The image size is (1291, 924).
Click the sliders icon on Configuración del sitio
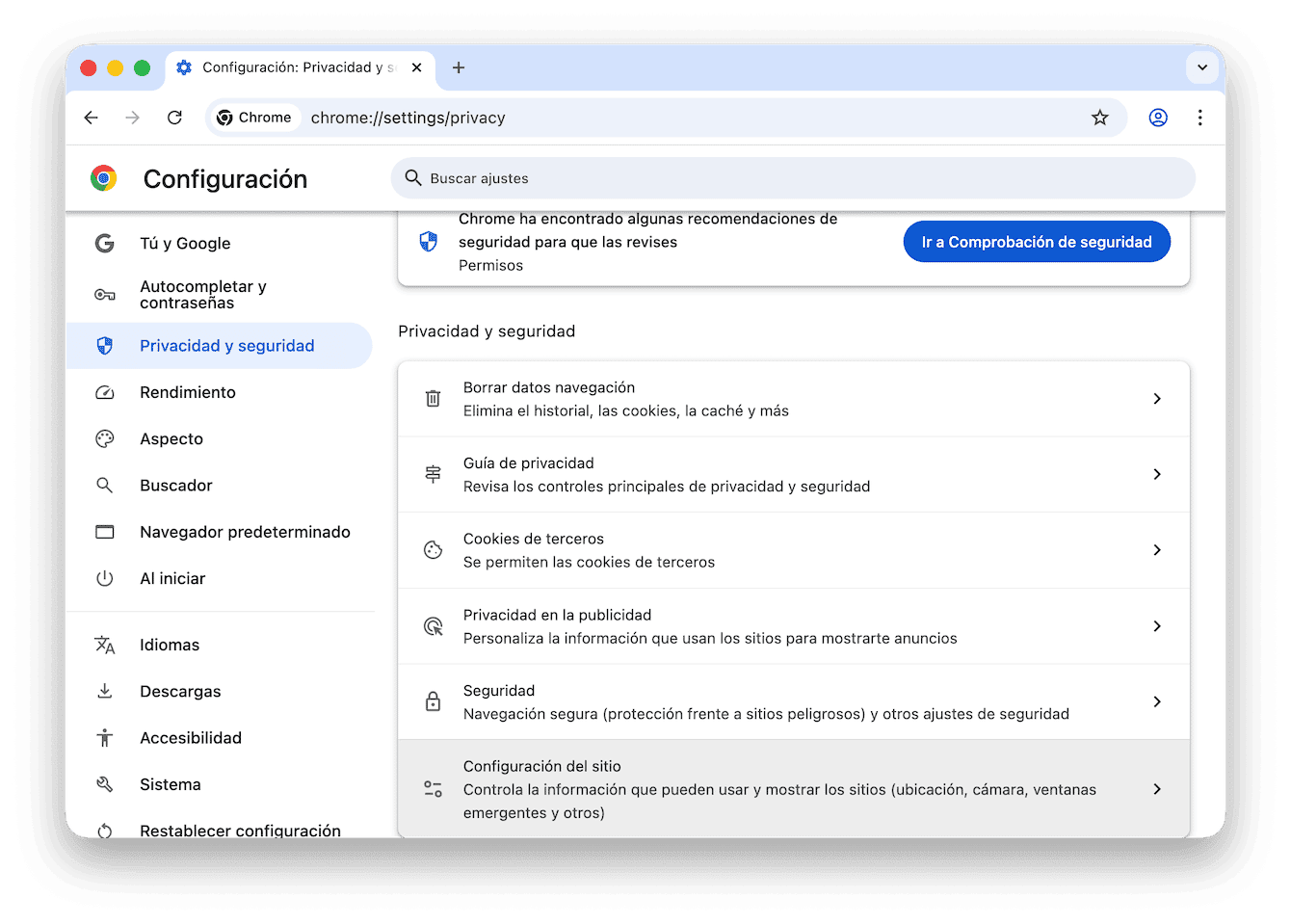[433, 788]
